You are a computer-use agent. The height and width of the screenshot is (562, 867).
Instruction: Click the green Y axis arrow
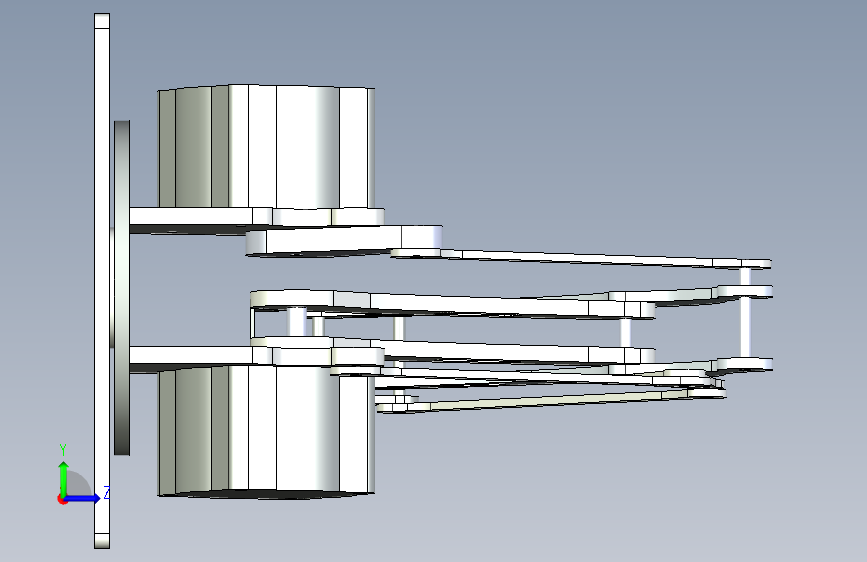coord(64,478)
